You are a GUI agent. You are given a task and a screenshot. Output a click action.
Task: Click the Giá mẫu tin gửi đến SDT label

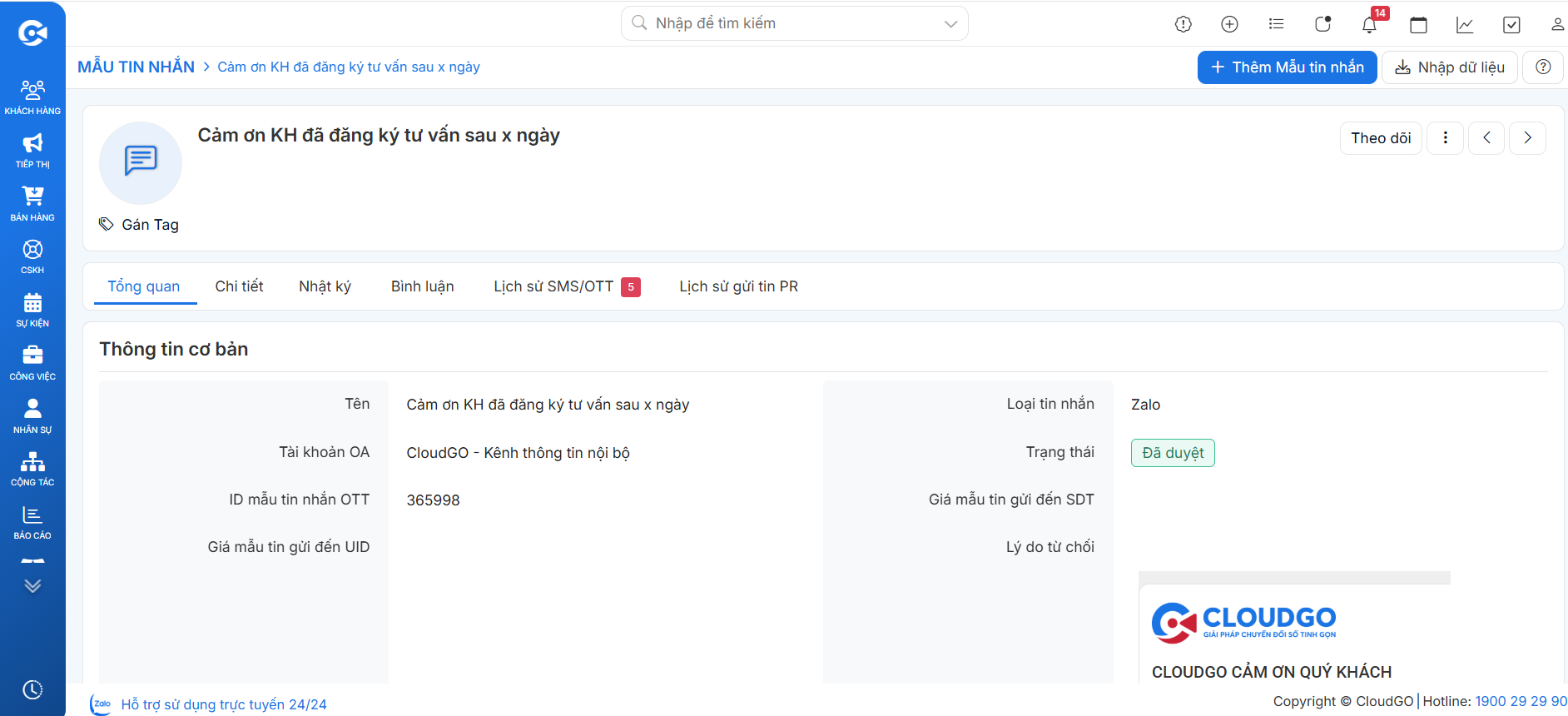click(x=1011, y=500)
